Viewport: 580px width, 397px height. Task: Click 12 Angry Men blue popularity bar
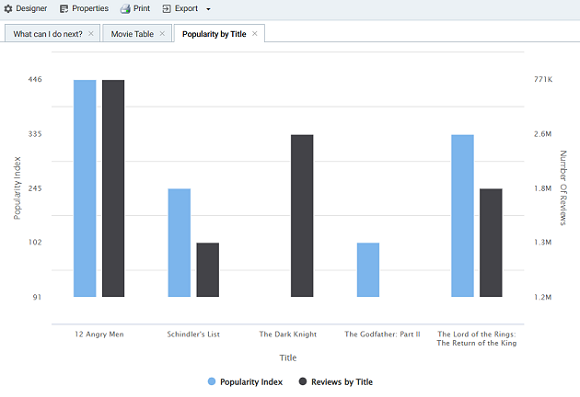coord(85,188)
